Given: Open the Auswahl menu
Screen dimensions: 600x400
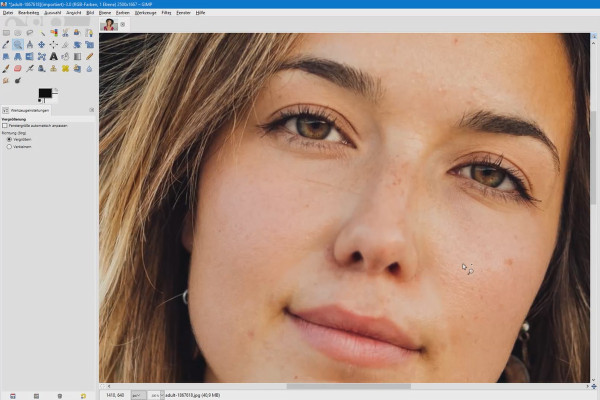Looking at the screenshot, I should tap(52, 13).
